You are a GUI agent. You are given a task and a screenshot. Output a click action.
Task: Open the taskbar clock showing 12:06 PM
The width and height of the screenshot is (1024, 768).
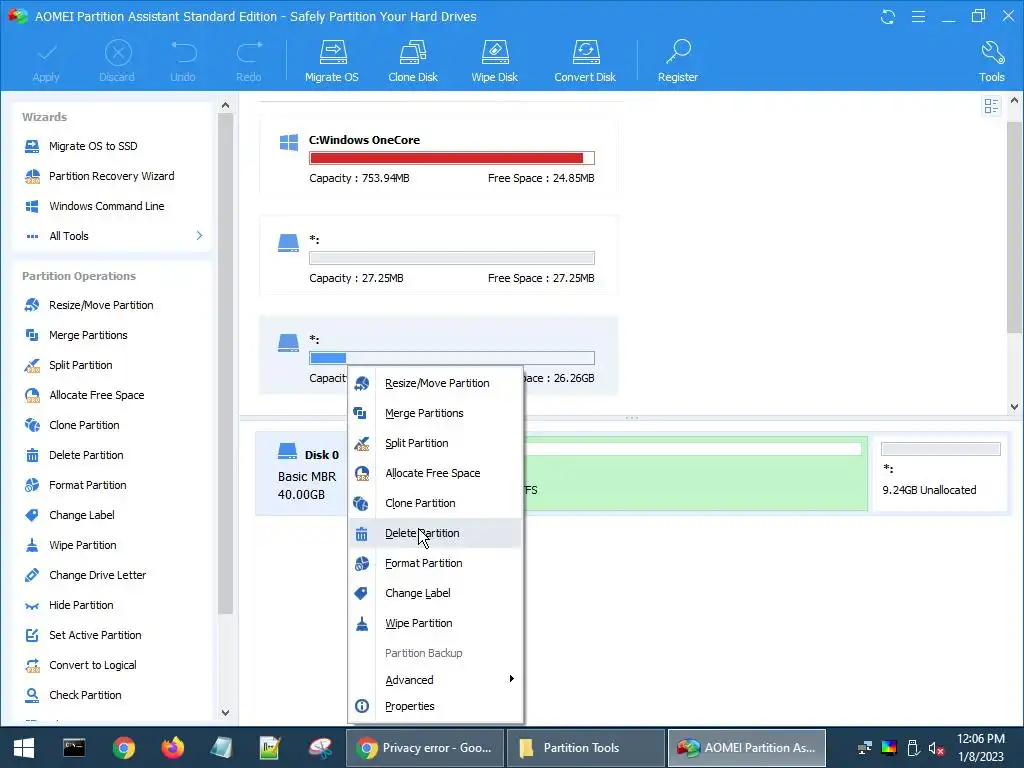981,748
